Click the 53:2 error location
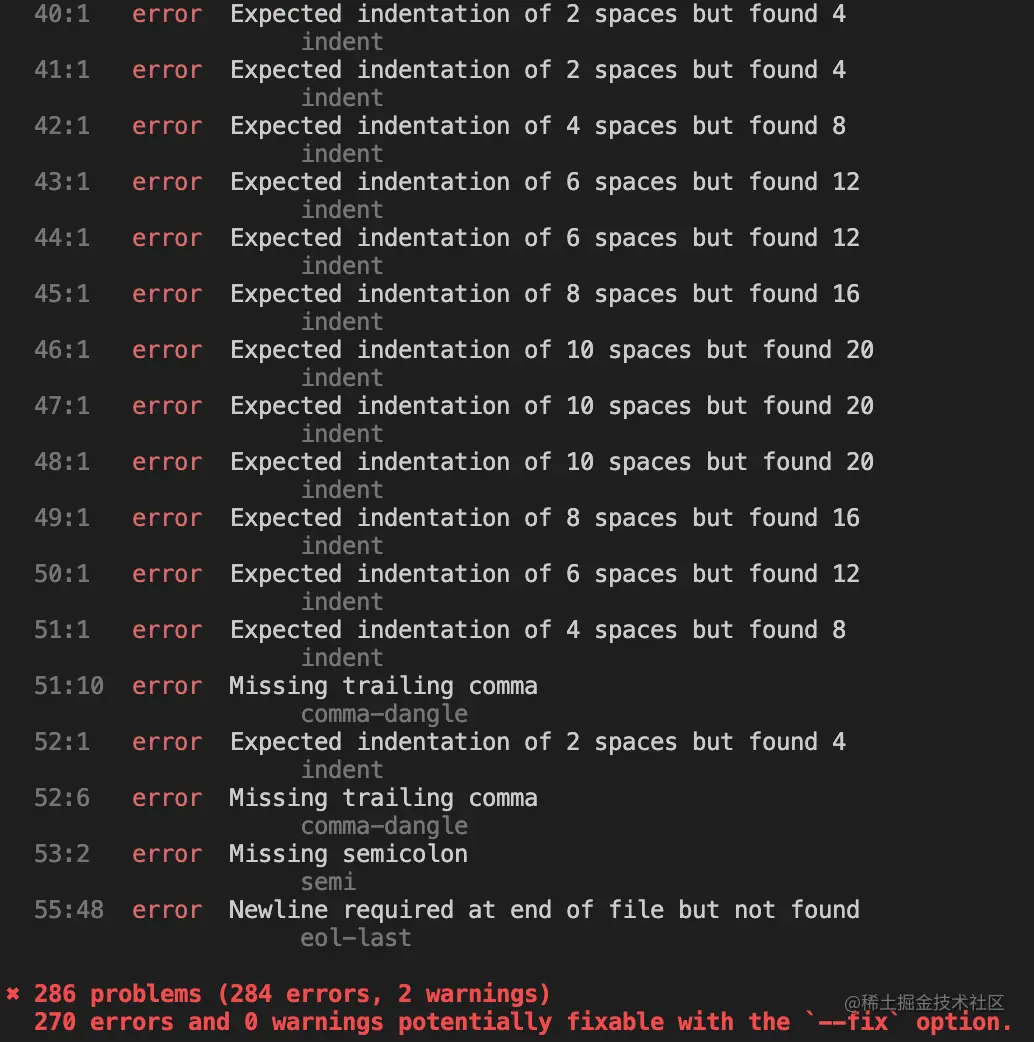 click(x=62, y=855)
